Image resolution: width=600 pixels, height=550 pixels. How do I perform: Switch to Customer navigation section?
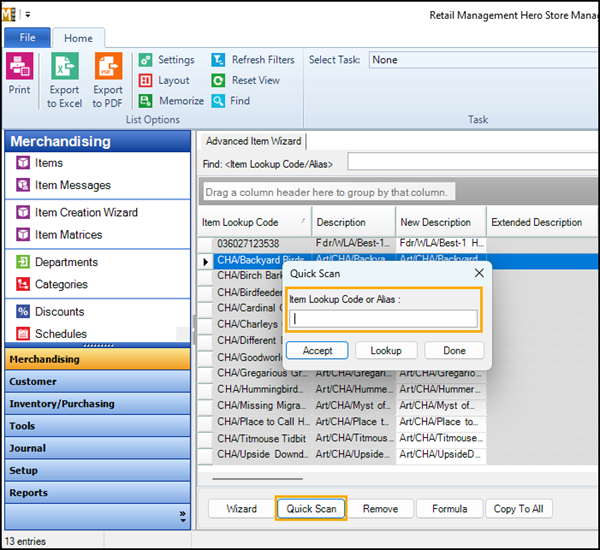click(x=98, y=381)
